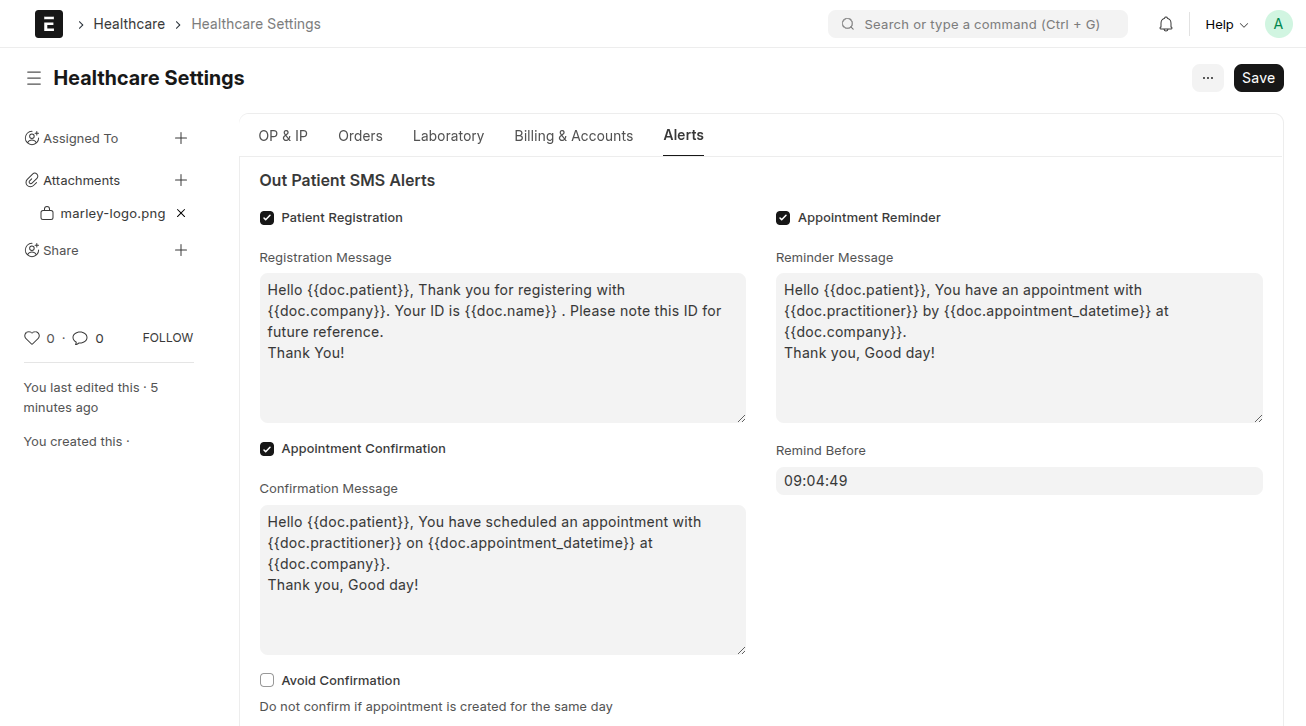Viewport: 1306px width, 726px height.
Task: Open the Healthcare breadcrumb link
Action: click(129, 24)
